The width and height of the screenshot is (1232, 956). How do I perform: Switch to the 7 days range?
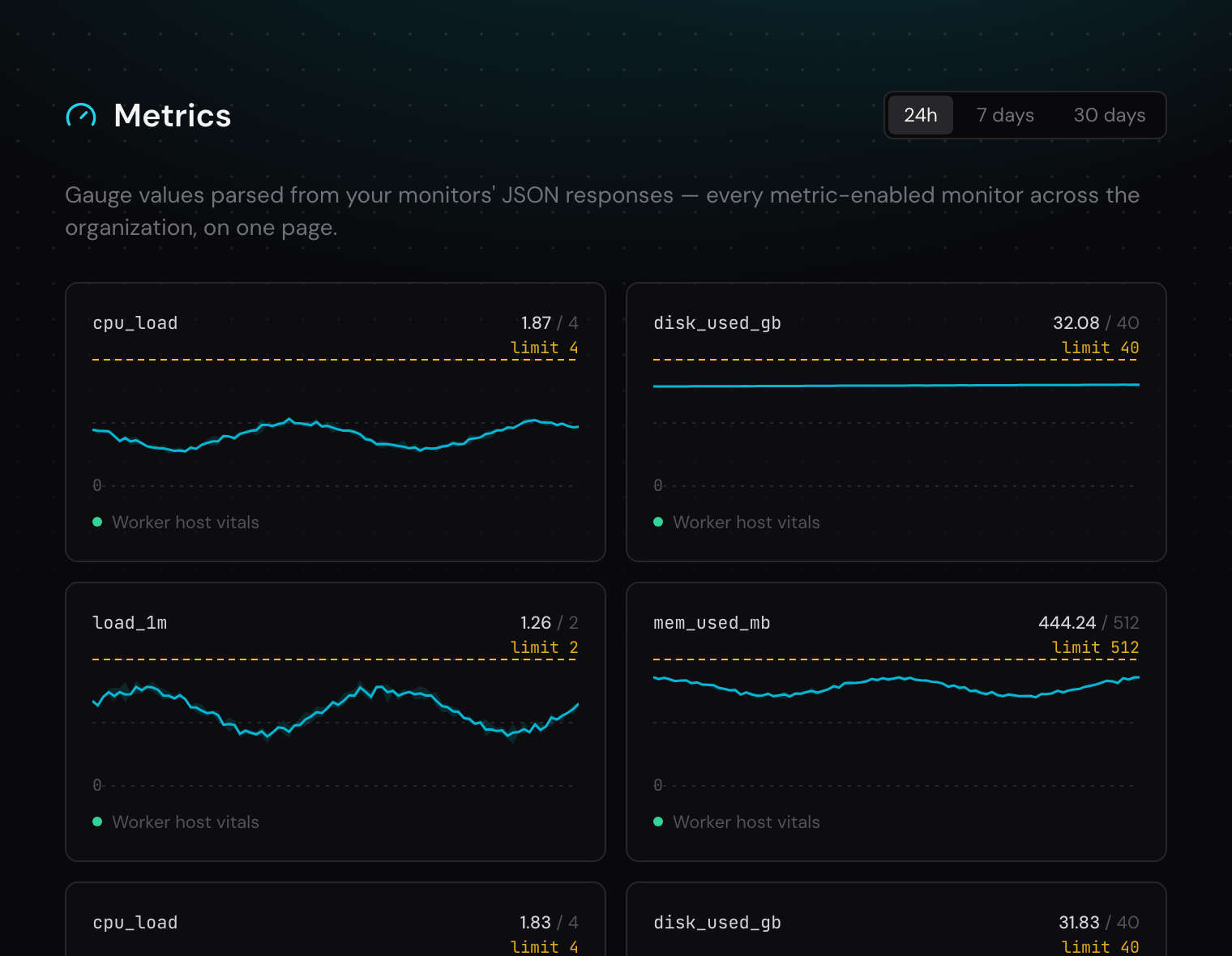coord(1005,115)
